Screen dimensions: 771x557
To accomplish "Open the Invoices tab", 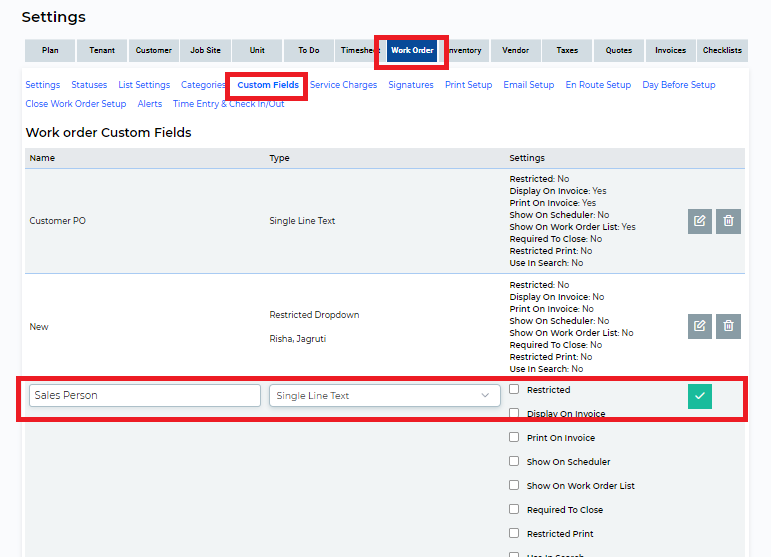I will click(x=670, y=50).
